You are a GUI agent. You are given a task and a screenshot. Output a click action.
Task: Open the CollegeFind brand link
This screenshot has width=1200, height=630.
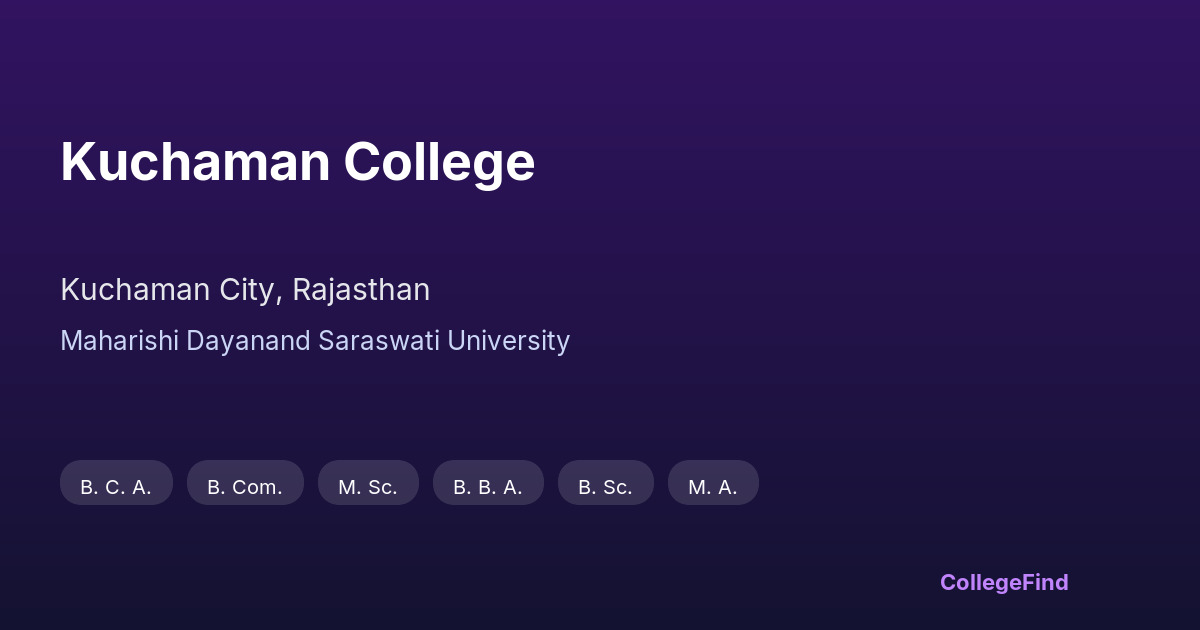point(1004,582)
